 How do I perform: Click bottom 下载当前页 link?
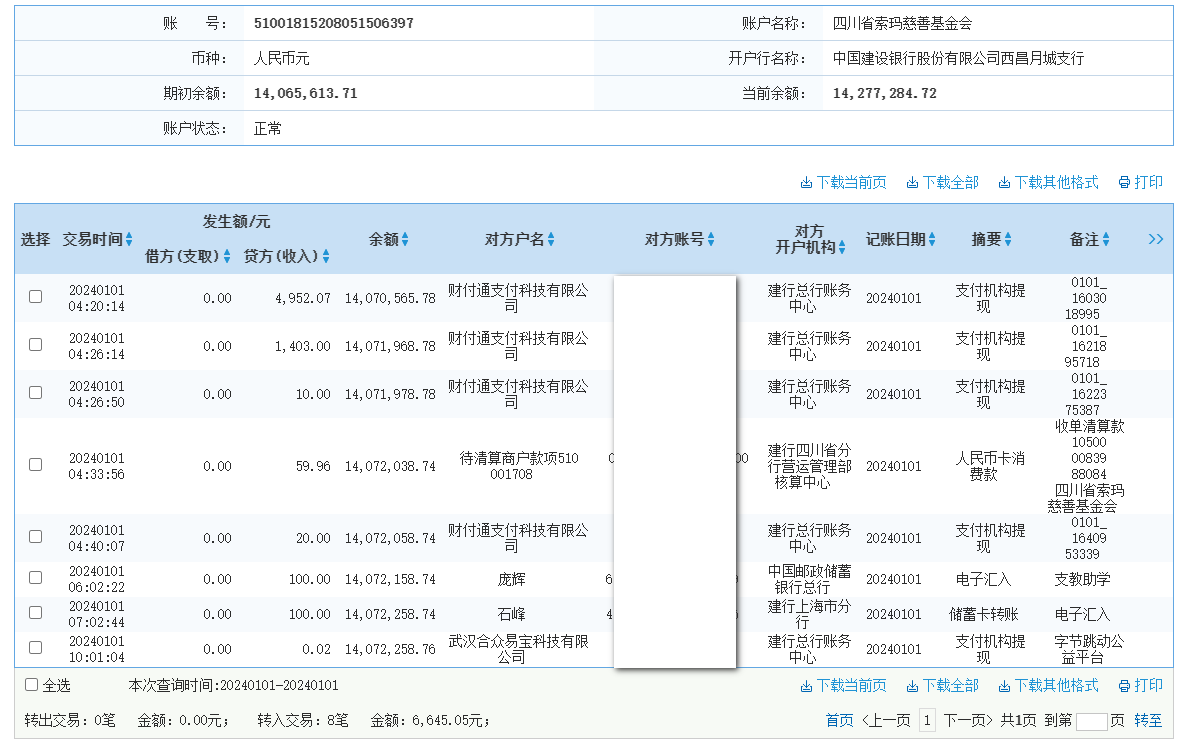pos(843,685)
